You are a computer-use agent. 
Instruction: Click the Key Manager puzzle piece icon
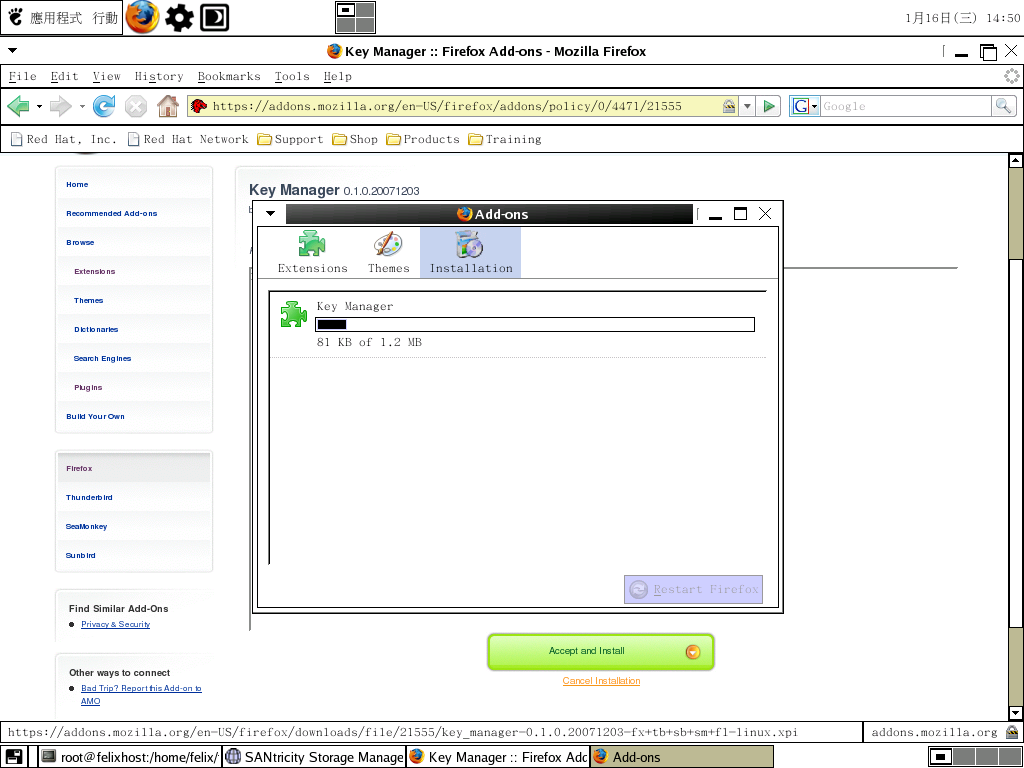[293, 314]
